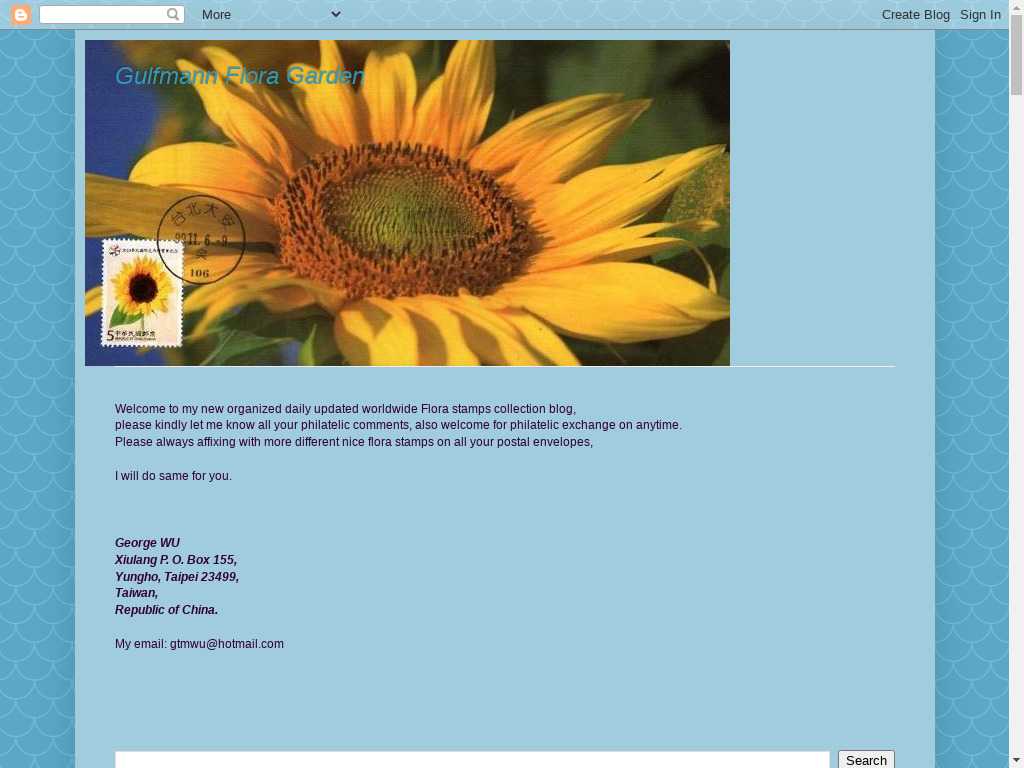Click the magnifier icon in navbar search
This screenshot has width=1024, height=768.
tap(173, 15)
